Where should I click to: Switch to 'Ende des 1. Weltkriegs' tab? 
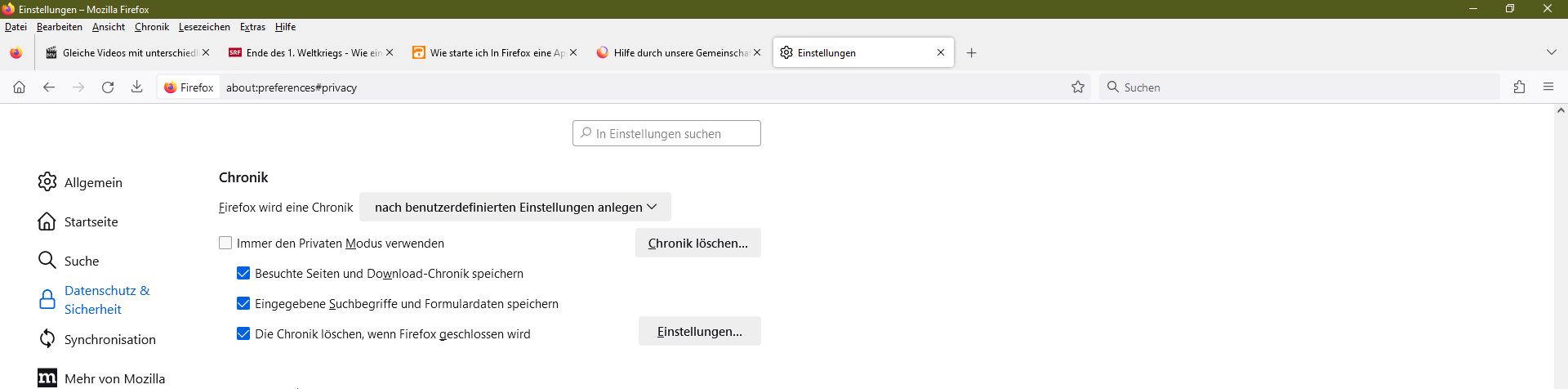[313, 53]
